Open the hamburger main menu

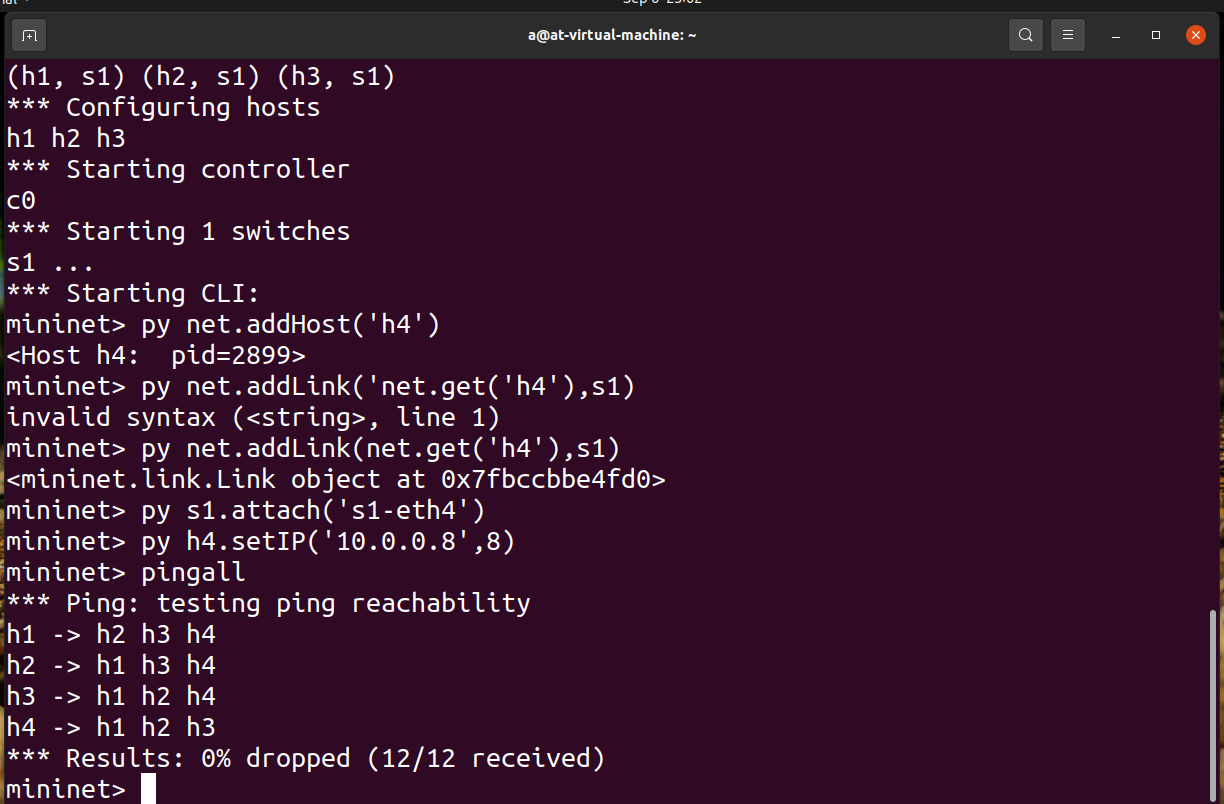click(1068, 35)
